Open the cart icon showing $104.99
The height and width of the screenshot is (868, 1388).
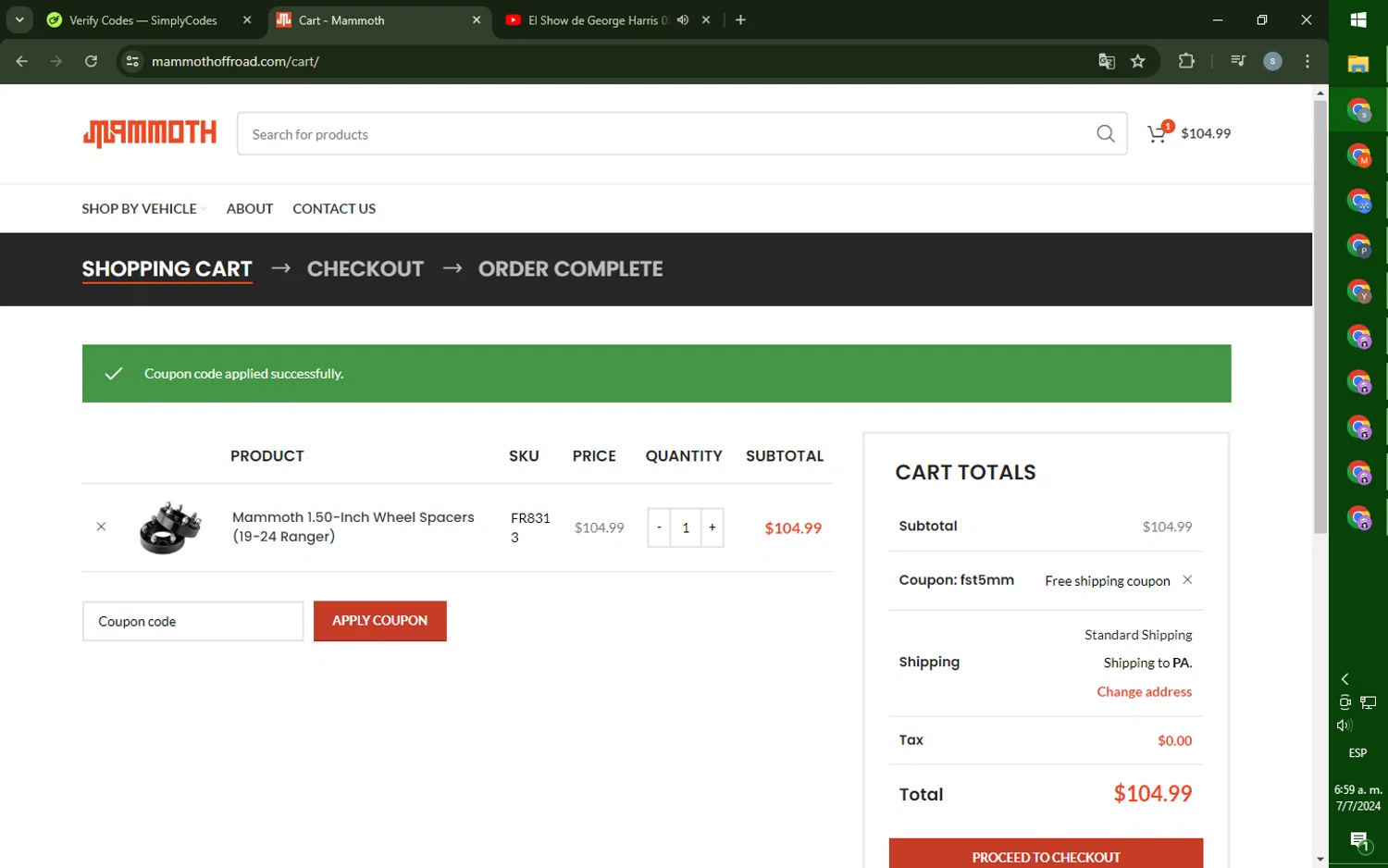(1189, 133)
